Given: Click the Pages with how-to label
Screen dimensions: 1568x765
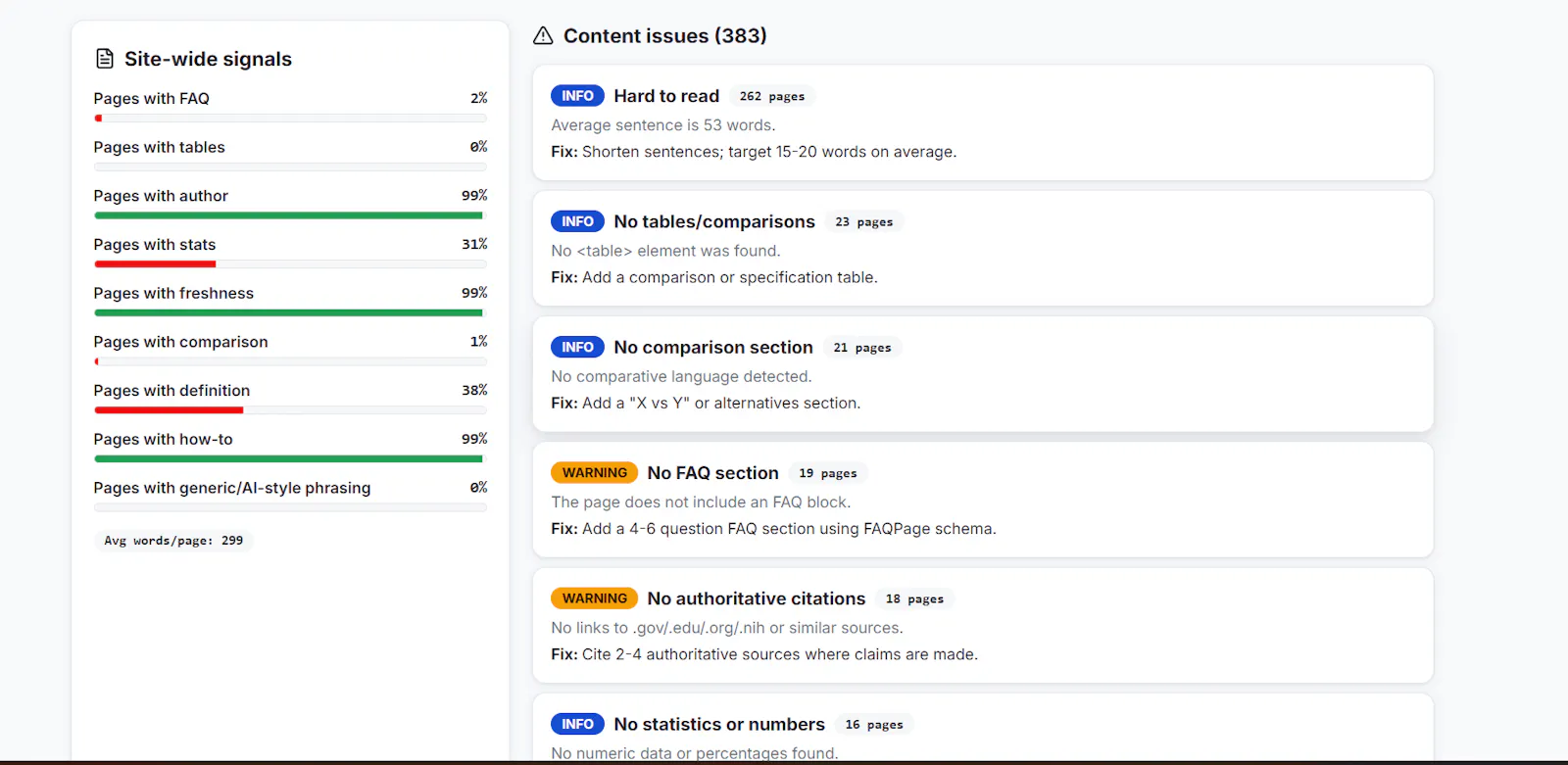Looking at the screenshot, I should pyautogui.click(x=163, y=439).
